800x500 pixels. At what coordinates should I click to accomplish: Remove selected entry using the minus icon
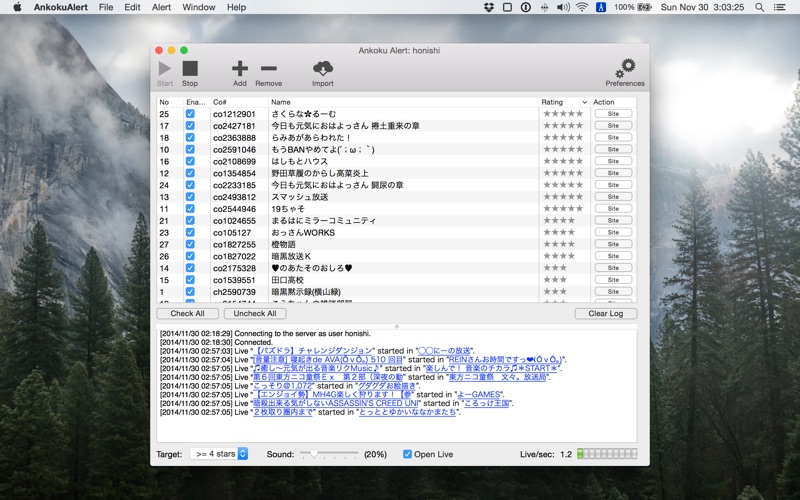[268, 68]
